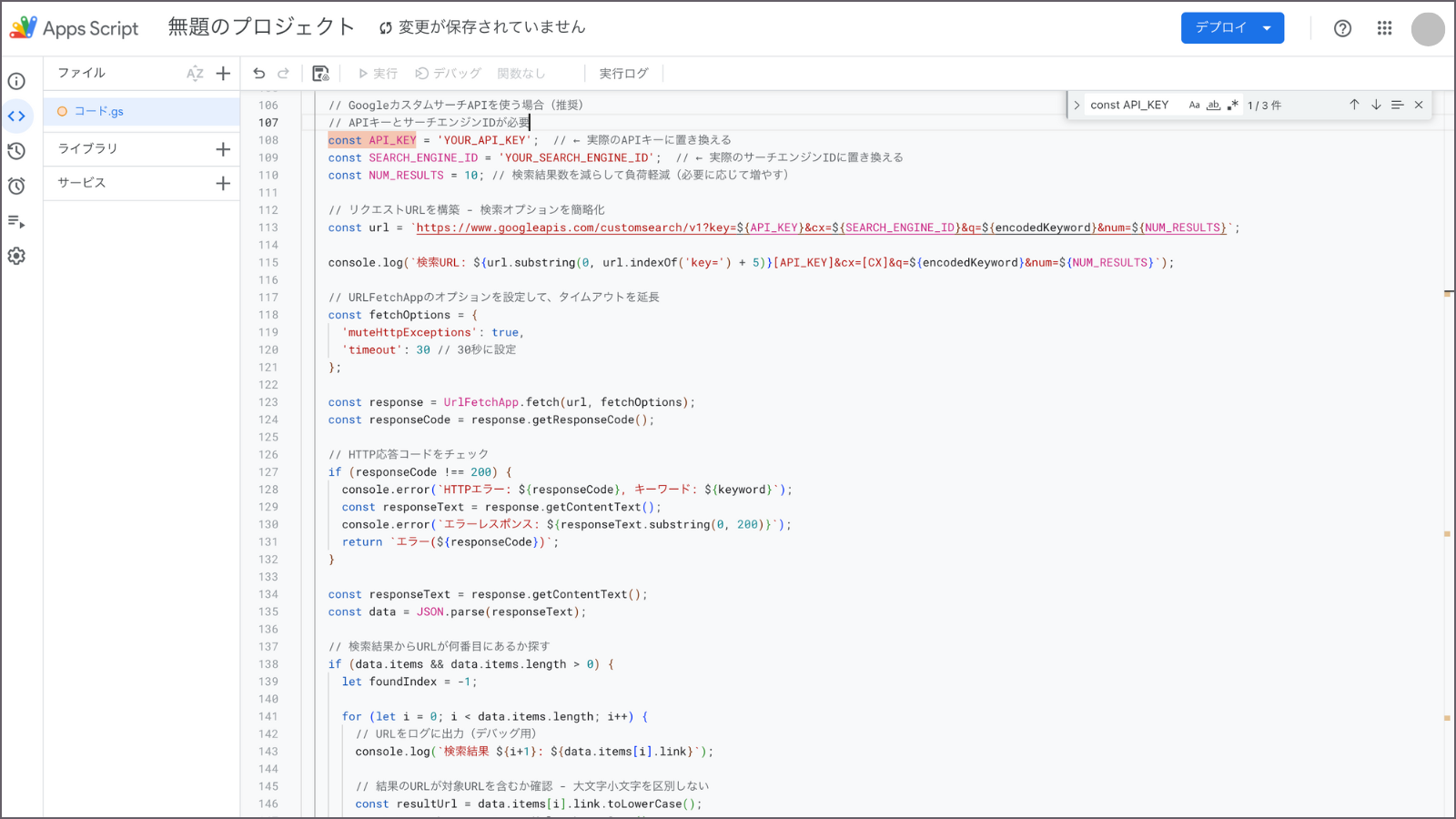Viewport: 1456px width, 819px height.
Task: Add a service with its plus icon
Action: coord(223,183)
